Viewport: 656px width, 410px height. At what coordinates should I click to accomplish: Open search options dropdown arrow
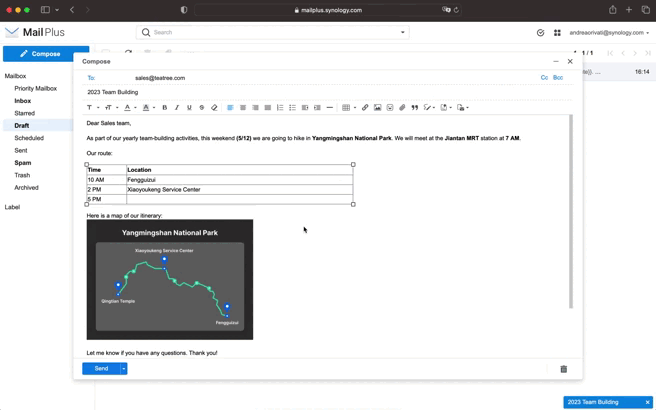(403, 33)
